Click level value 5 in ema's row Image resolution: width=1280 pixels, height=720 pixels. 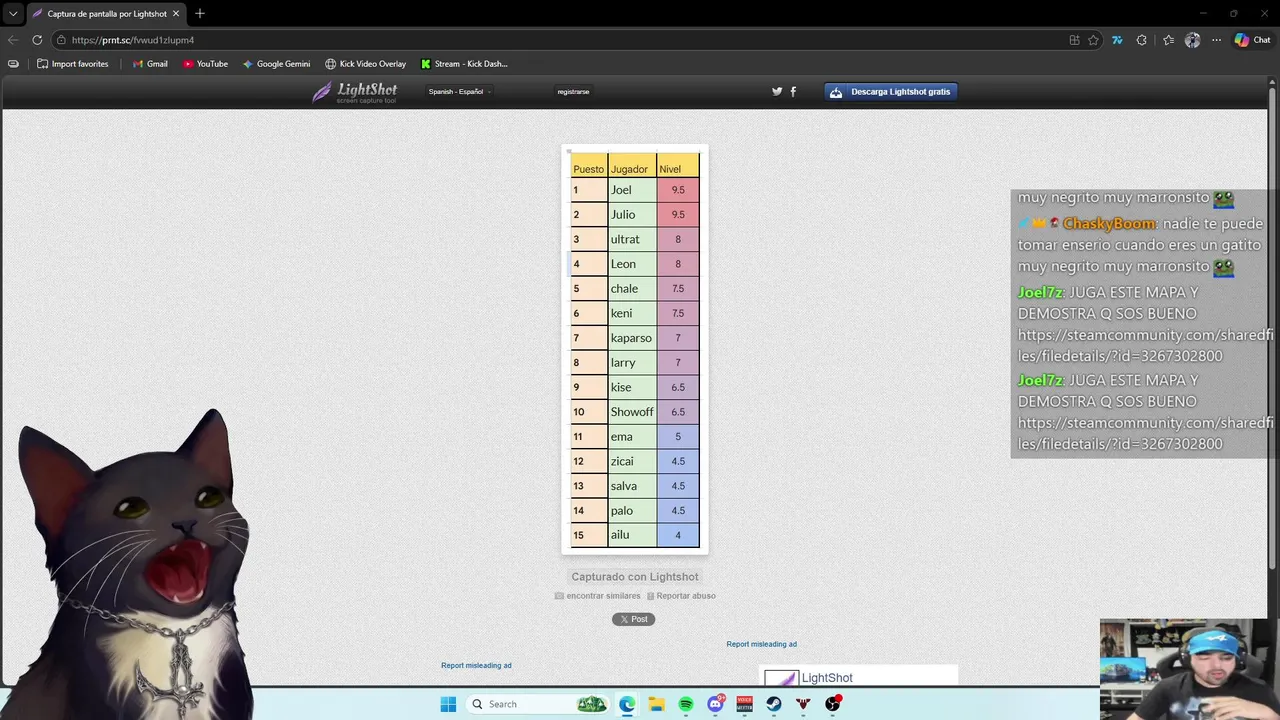pyautogui.click(x=678, y=437)
